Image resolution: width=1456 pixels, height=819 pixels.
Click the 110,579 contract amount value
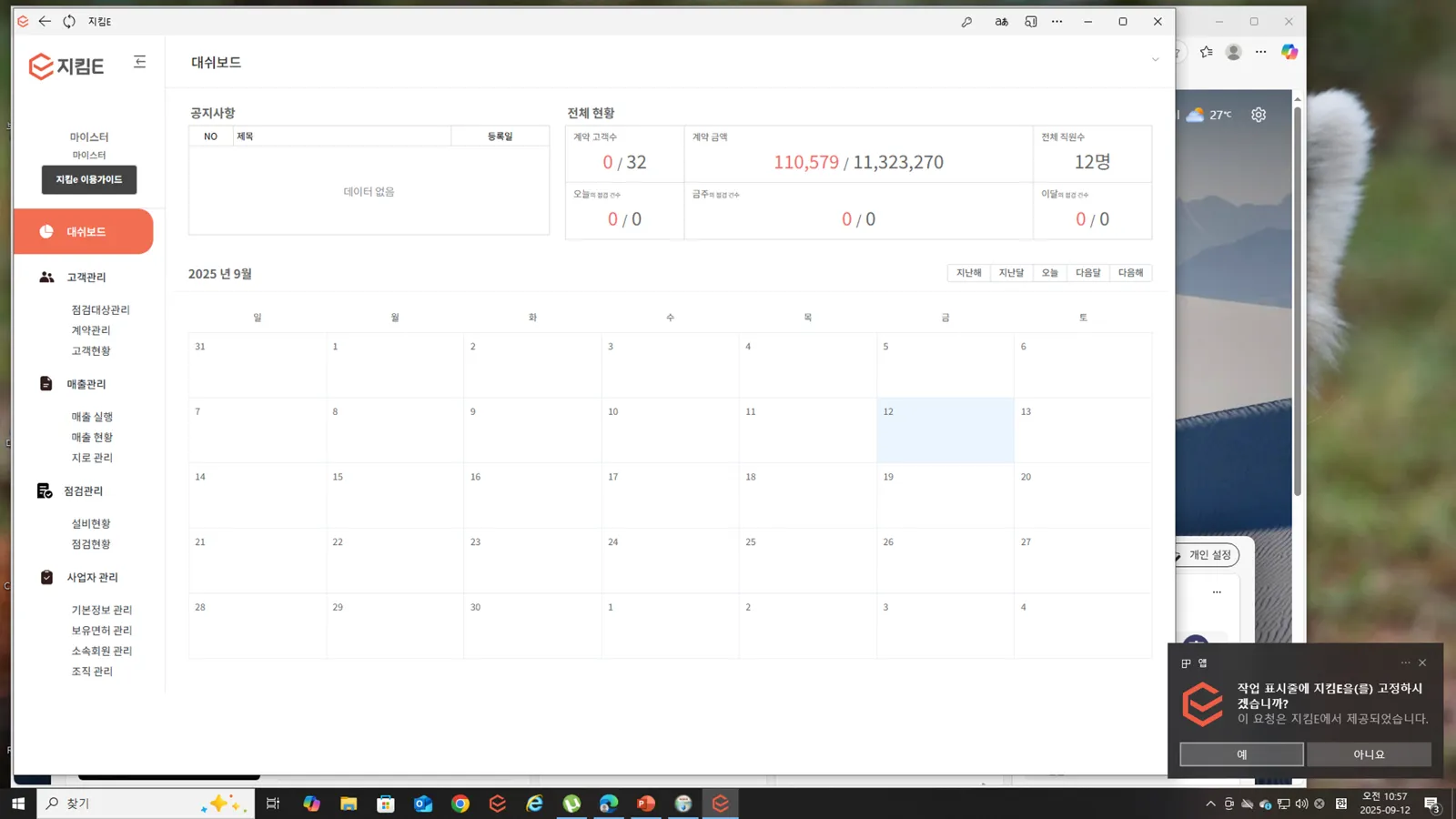pos(806,162)
